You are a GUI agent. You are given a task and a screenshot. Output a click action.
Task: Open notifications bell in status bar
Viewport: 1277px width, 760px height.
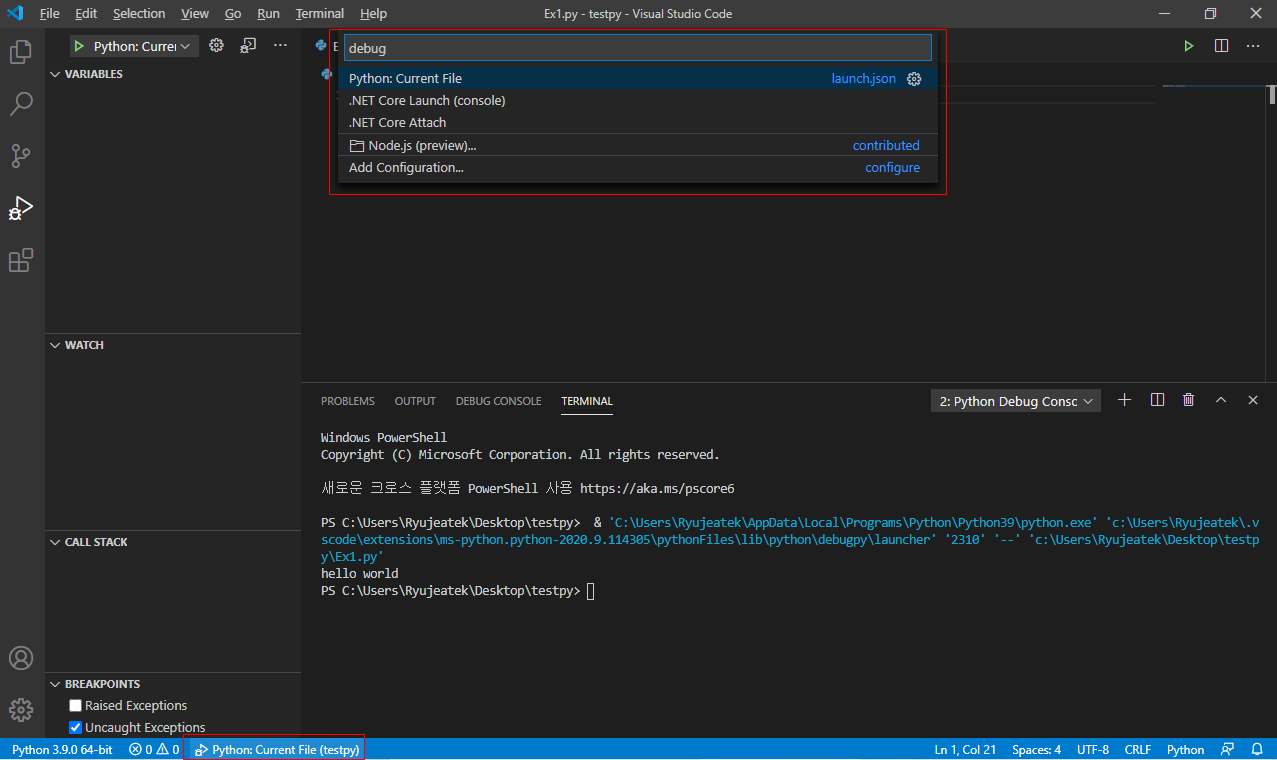(1257, 750)
